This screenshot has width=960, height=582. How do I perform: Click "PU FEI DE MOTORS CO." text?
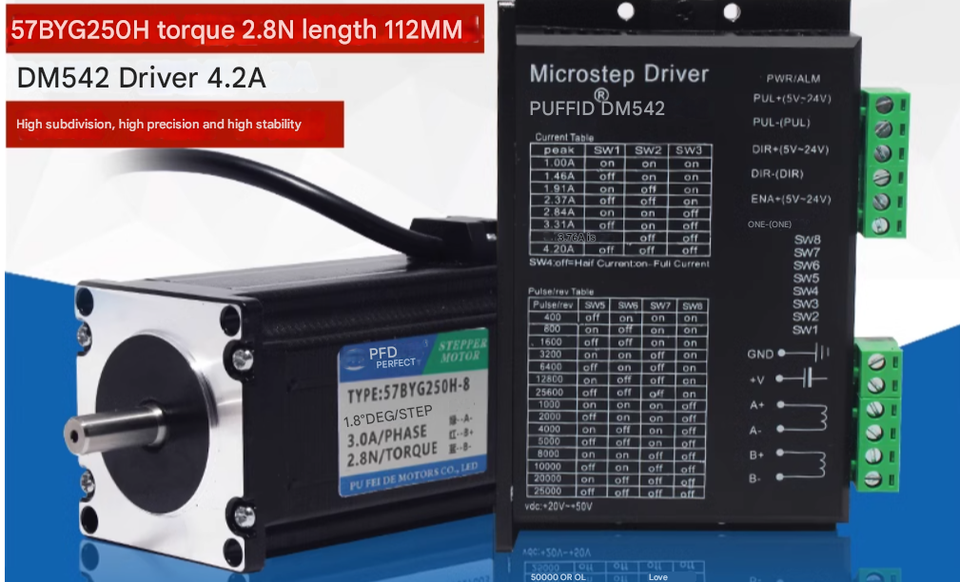(x=413, y=479)
